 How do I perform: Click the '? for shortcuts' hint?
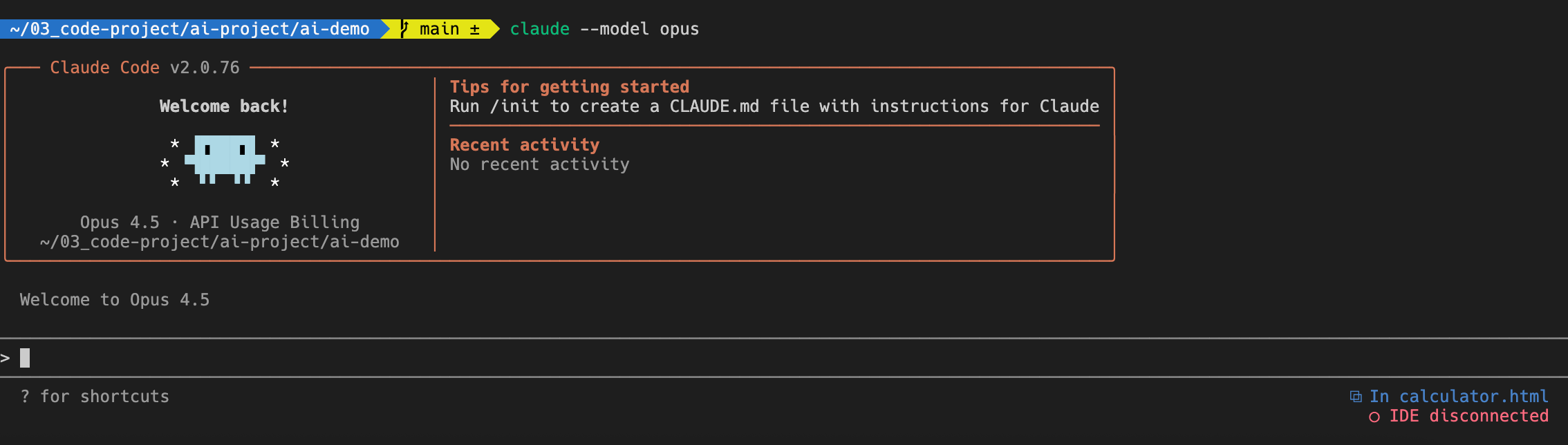tap(95, 397)
